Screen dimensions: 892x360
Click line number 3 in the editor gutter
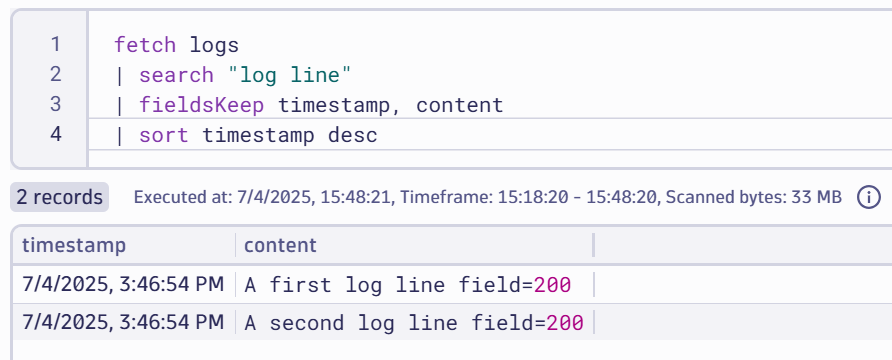tap(55, 105)
